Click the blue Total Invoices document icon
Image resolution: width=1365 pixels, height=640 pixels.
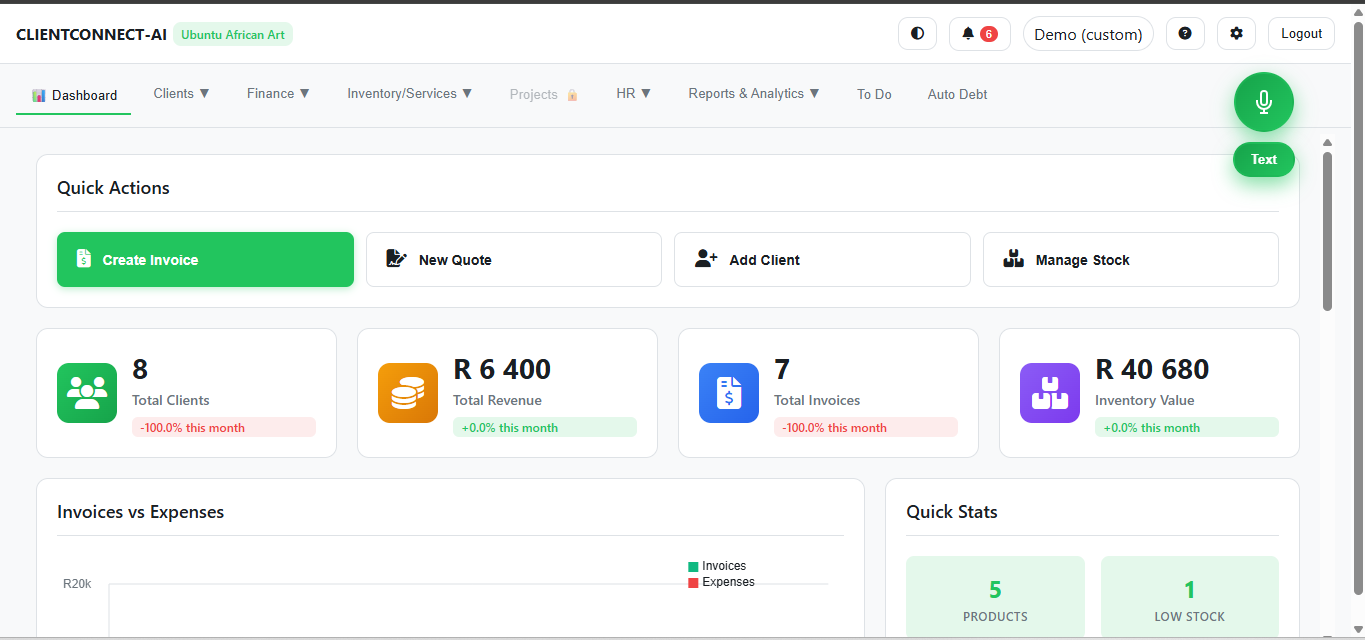click(x=728, y=392)
